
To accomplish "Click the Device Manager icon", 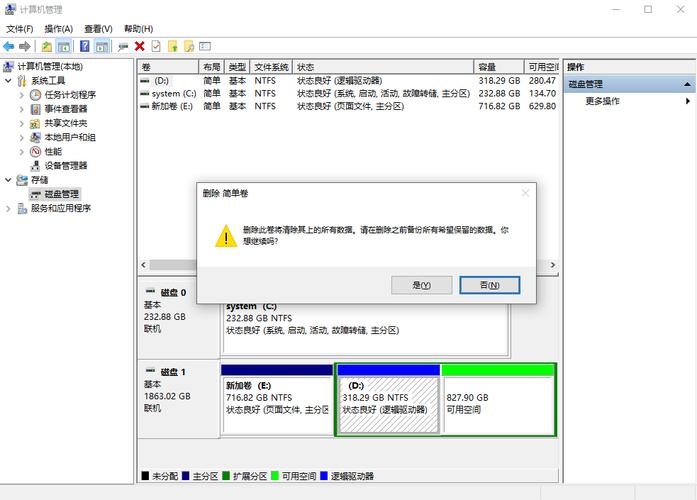I will [x=35, y=166].
